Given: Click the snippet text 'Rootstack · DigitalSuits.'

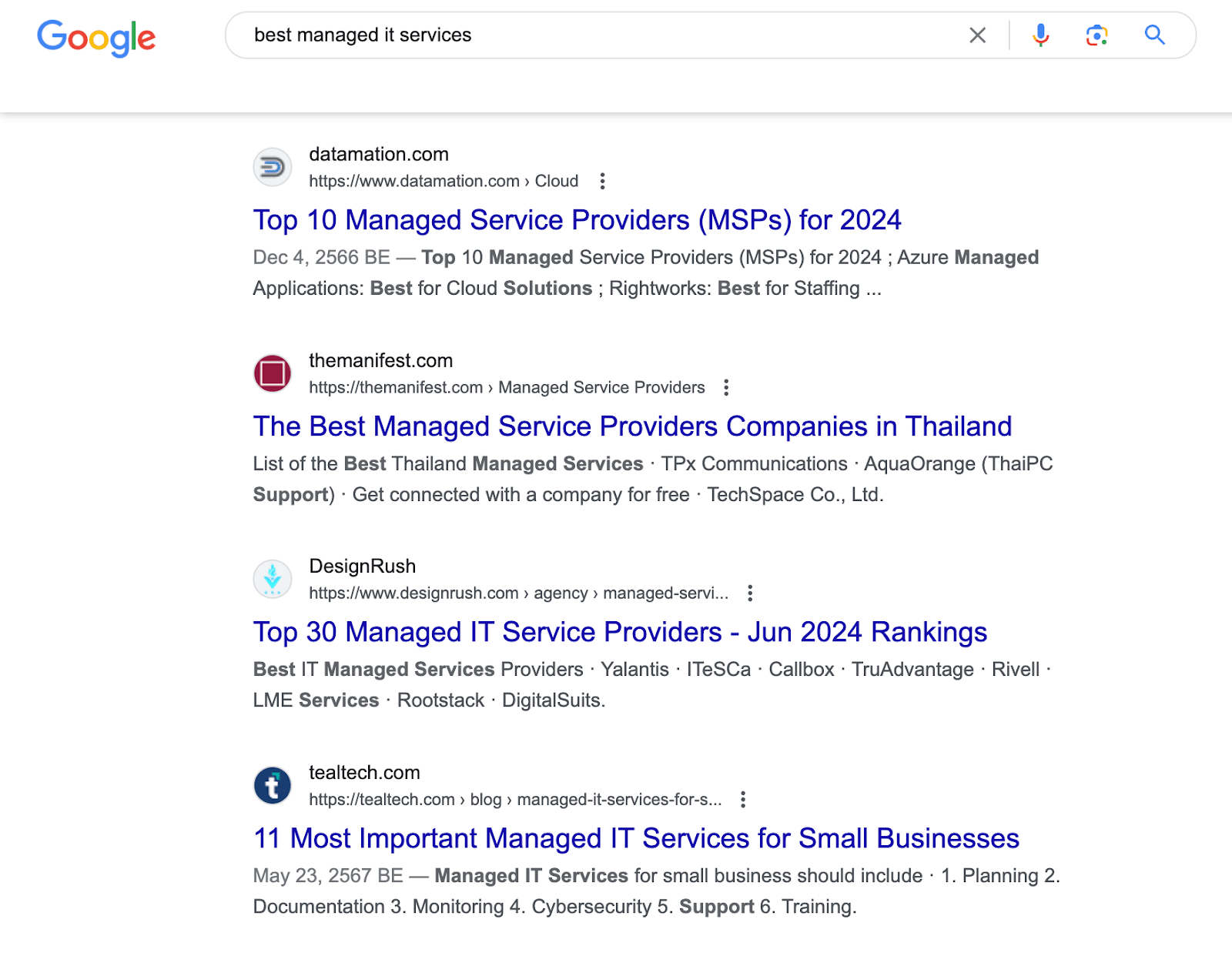Looking at the screenshot, I should (501, 700).
